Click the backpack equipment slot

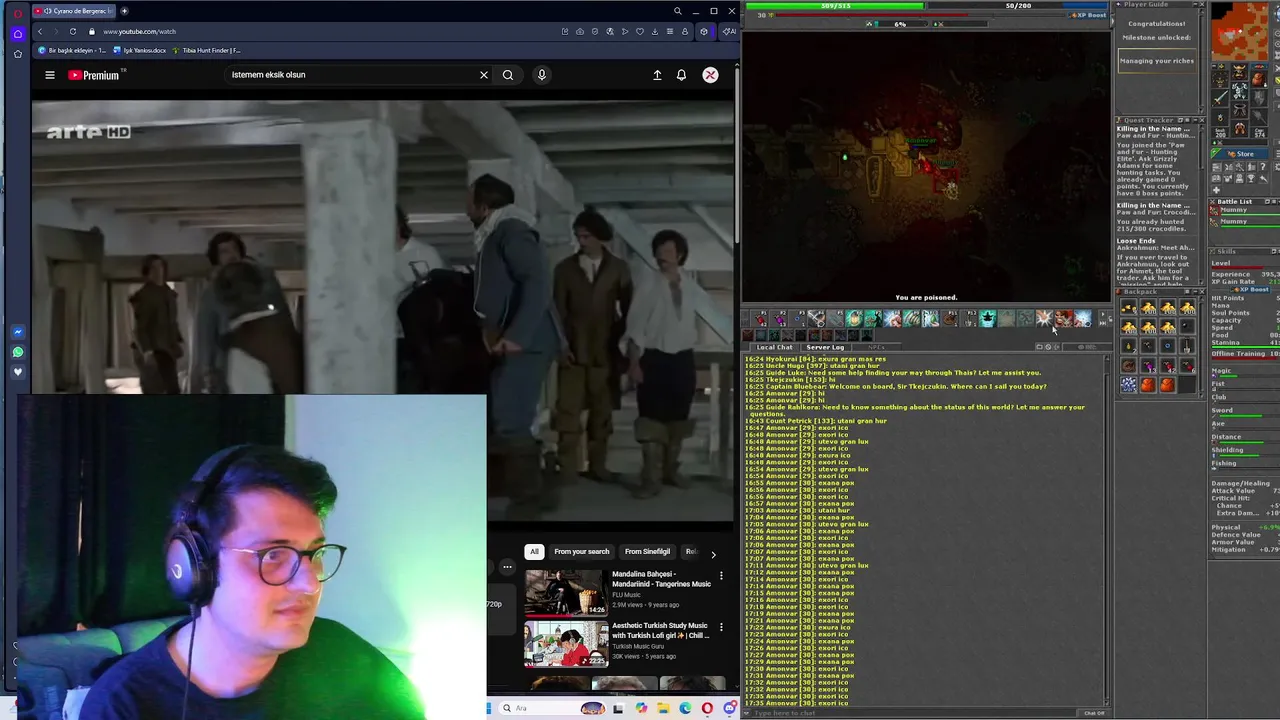tap(1258, 79)
